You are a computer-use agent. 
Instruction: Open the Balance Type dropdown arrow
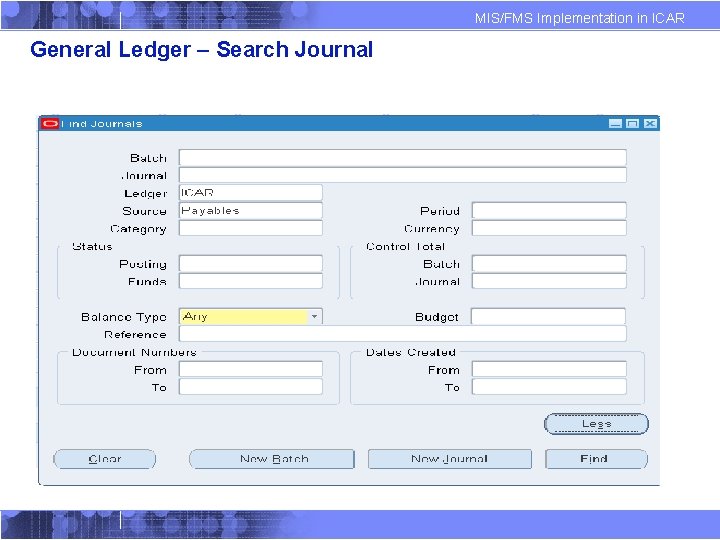(315, 316)
